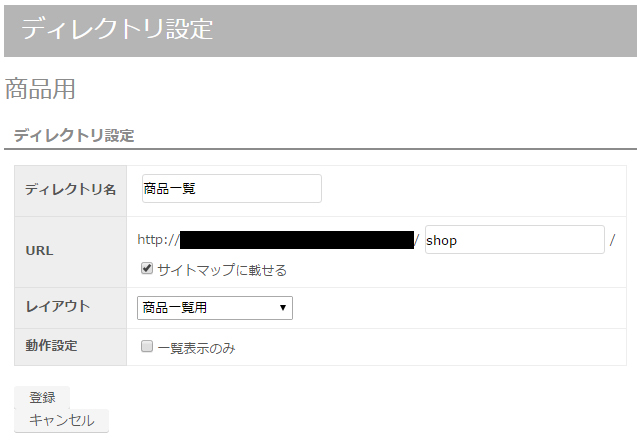This screenshot has height=446, width=637.
Task: Click the blacked-out URL domain area
Action: coord(297,240)
